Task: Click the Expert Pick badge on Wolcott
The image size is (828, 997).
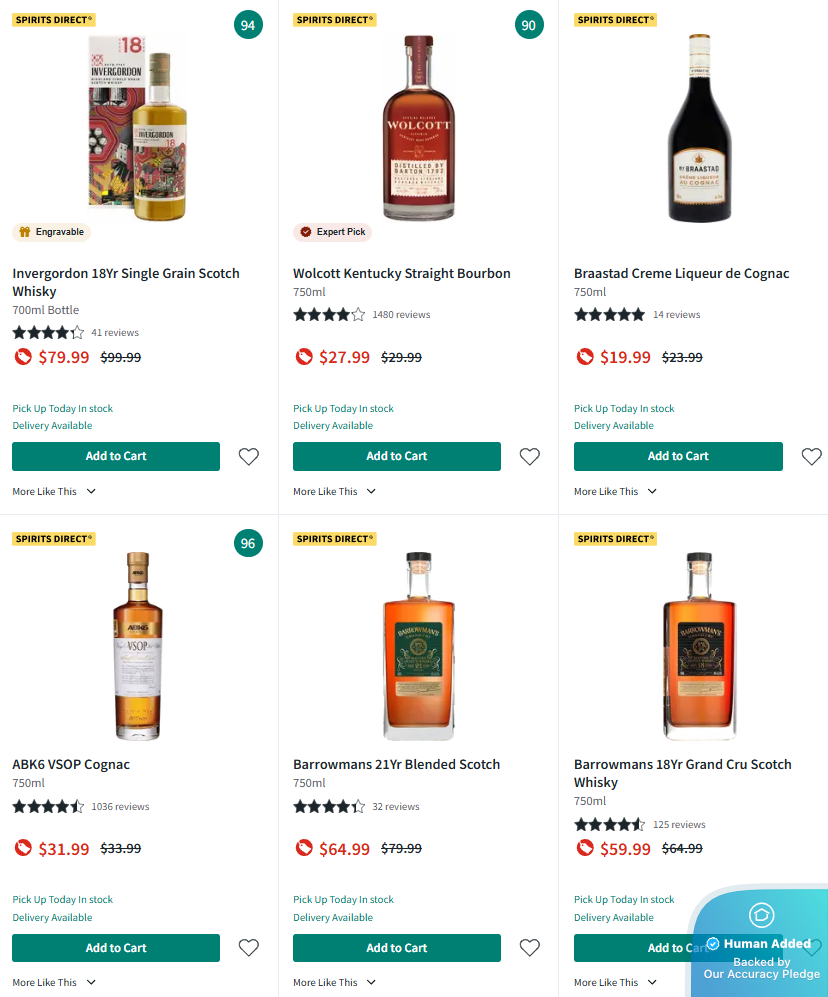Action: [x=332, y=232]
